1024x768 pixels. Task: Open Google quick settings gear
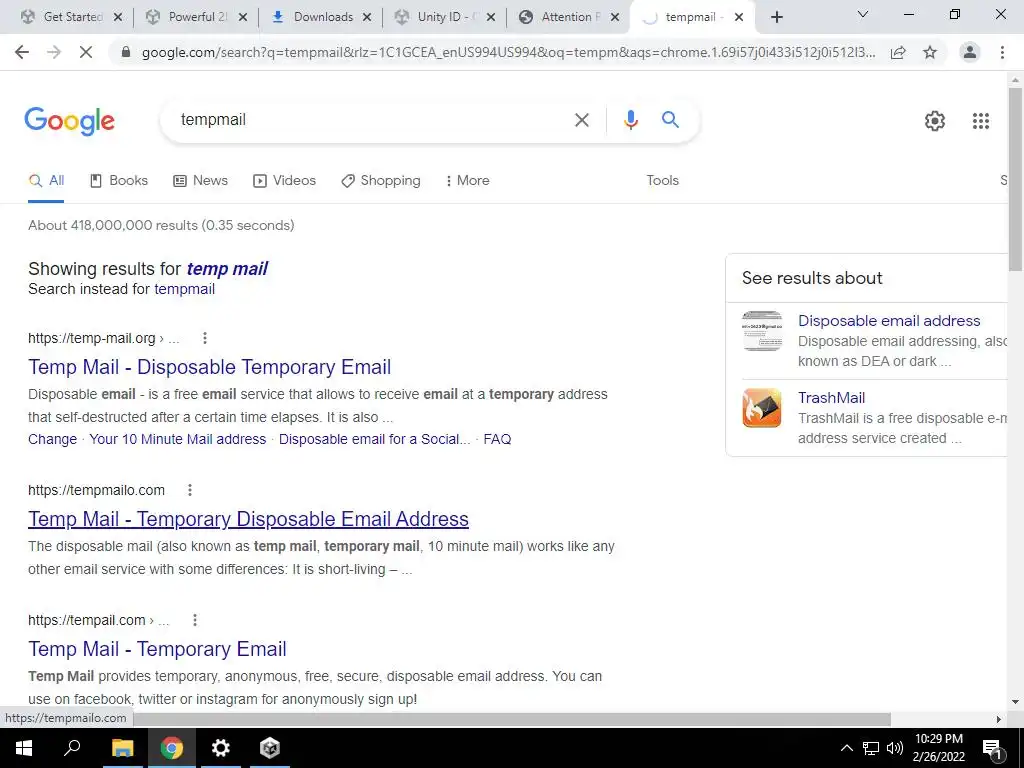935,121
